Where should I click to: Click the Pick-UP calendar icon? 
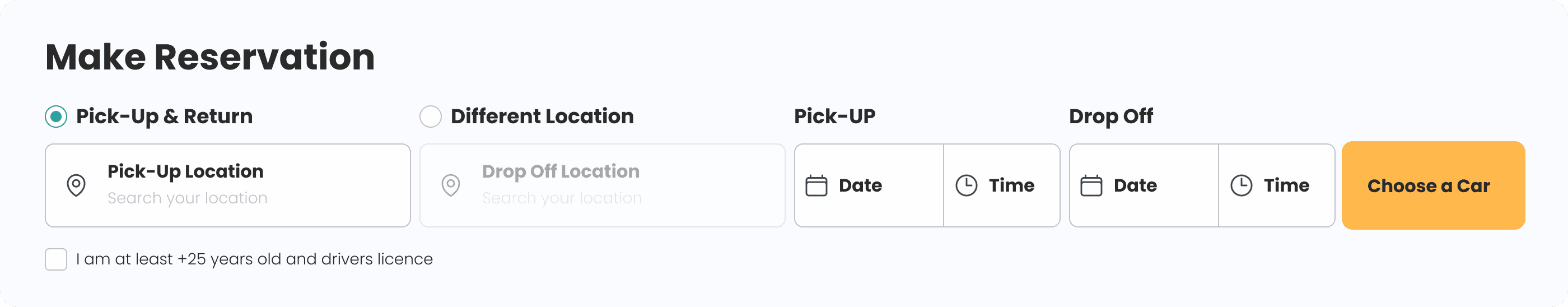tap(816, 185)
